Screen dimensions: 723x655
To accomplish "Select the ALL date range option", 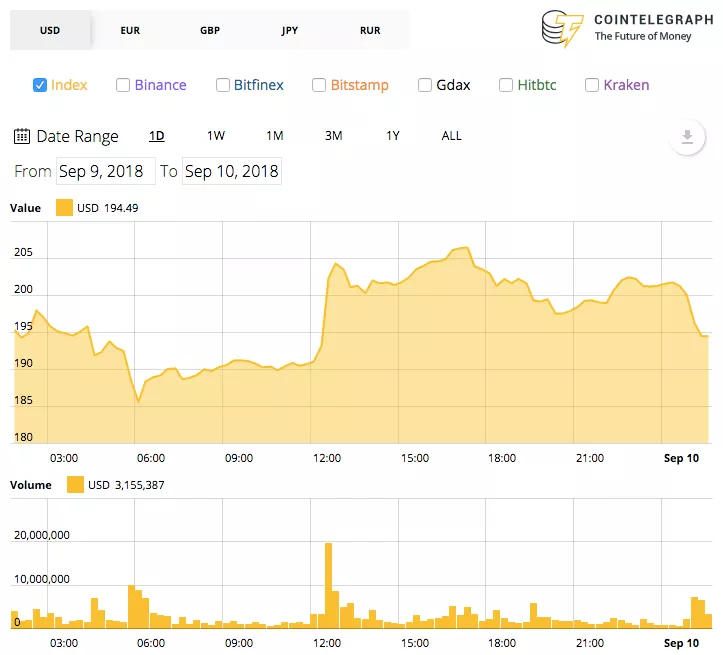I will point(451,136).
